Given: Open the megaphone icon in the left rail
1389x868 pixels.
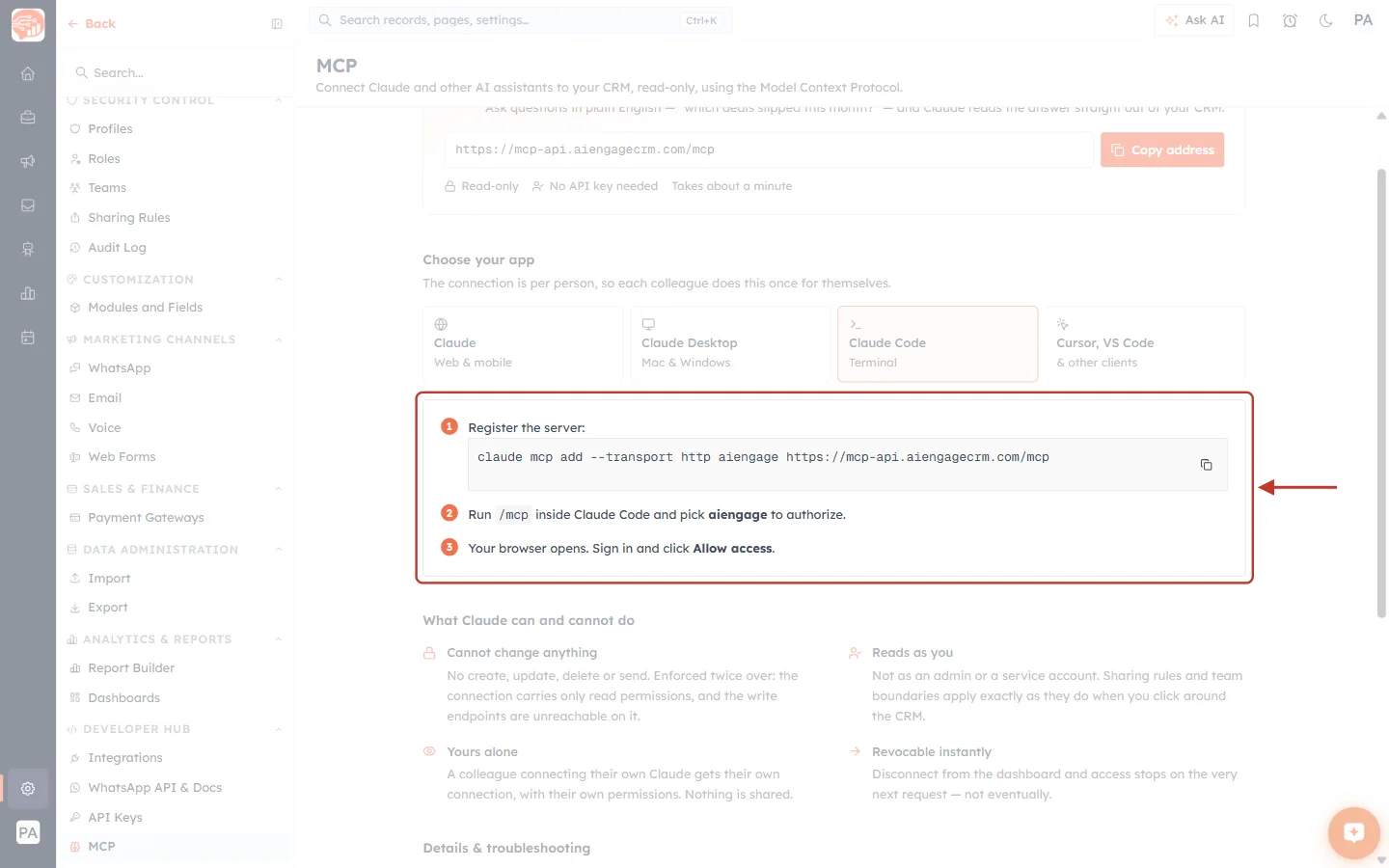Looking at the screenshot, I should [28, 161].
